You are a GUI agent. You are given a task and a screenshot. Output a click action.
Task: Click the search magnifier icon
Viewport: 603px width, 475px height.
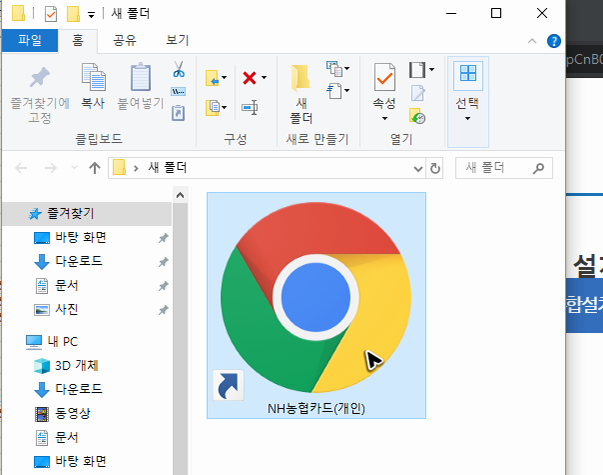point(538,168)
